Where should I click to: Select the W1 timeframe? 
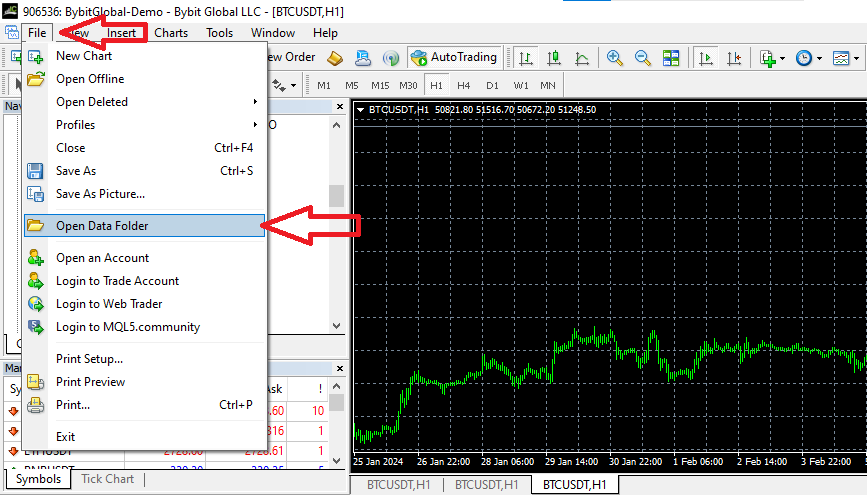[521, 86]
